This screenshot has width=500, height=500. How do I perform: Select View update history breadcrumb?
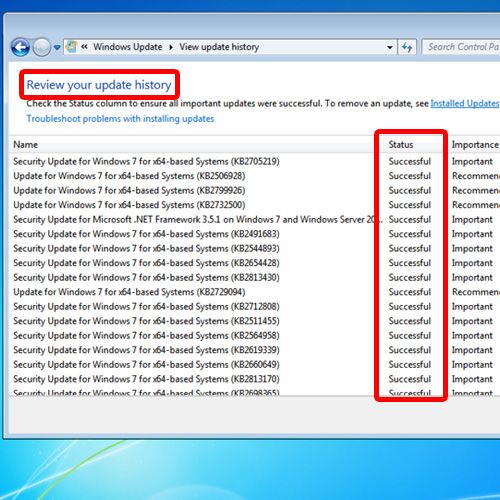219,47
